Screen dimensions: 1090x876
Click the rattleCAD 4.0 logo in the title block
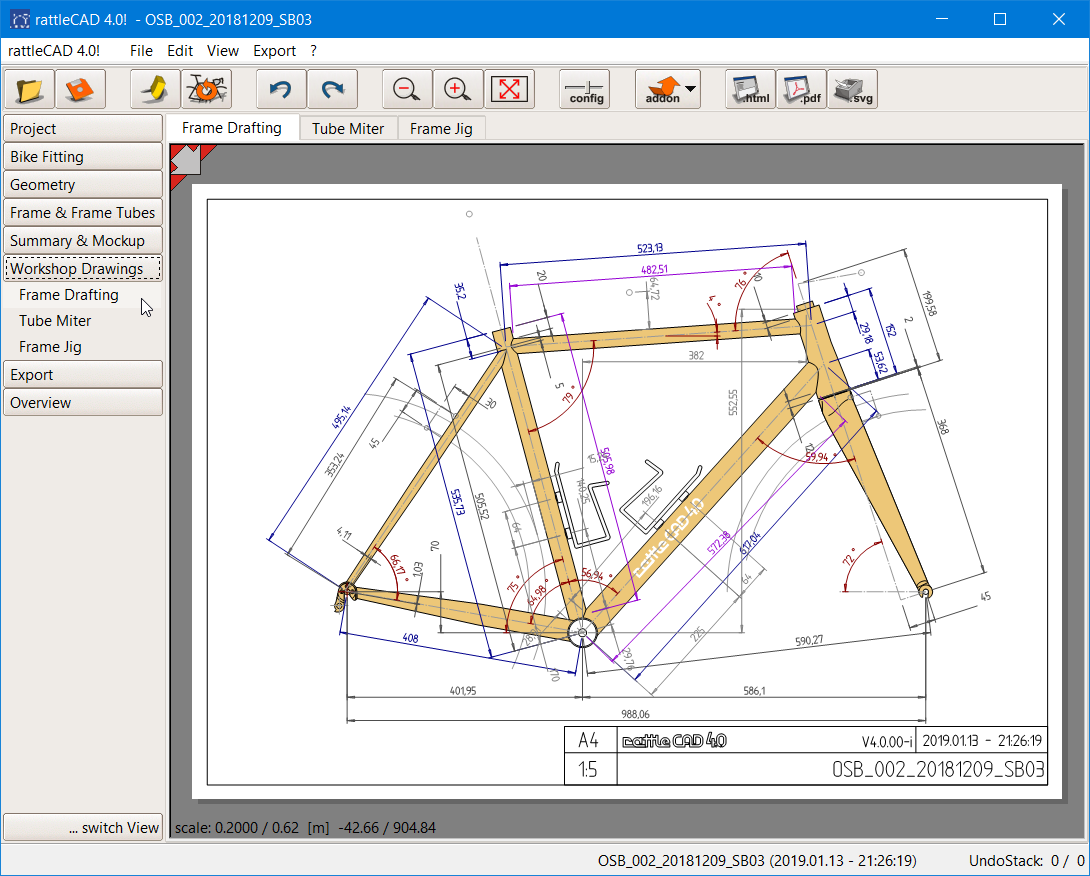coord(674,740)
